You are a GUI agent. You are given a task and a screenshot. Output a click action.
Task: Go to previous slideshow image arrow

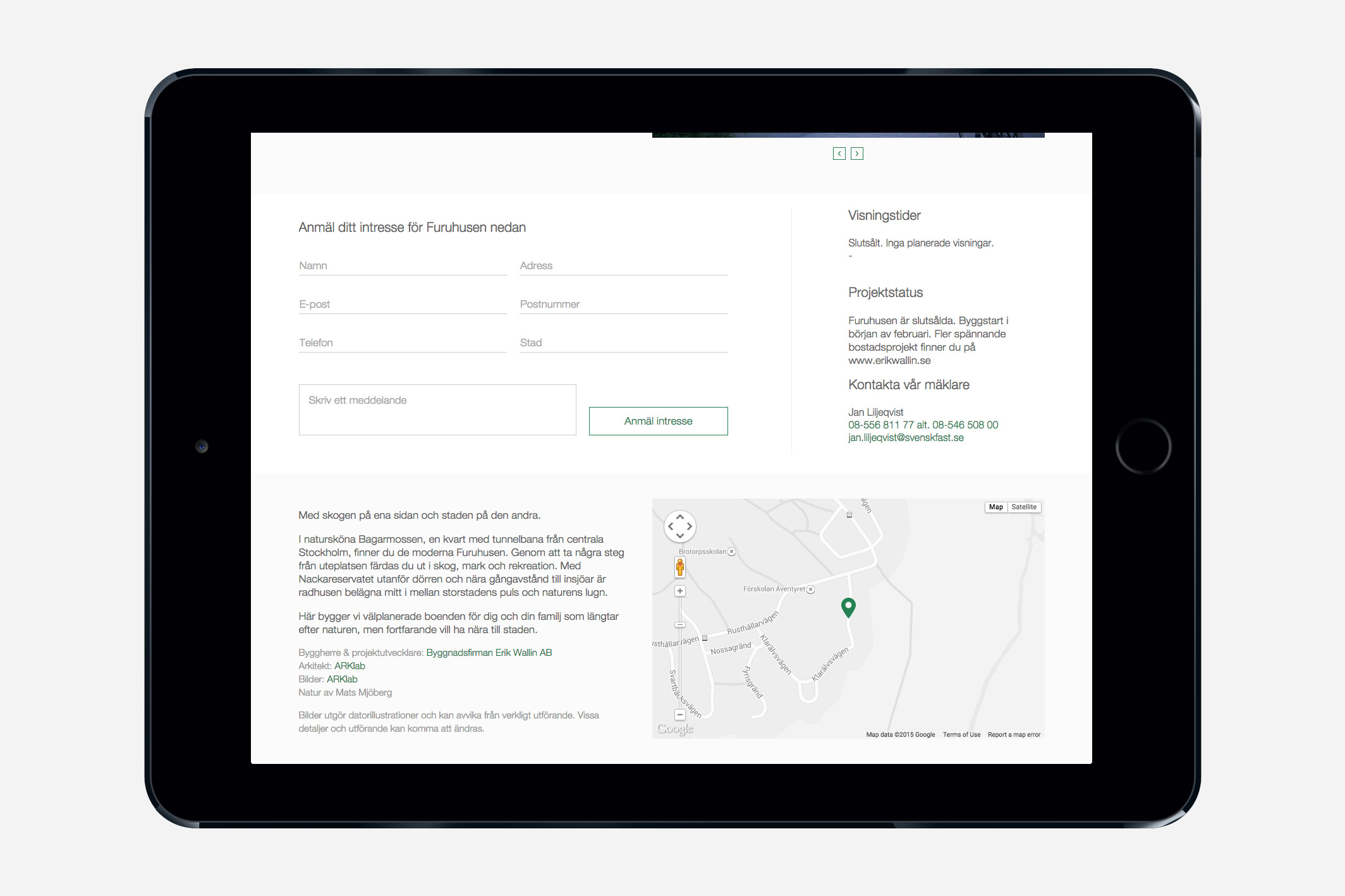839,154
